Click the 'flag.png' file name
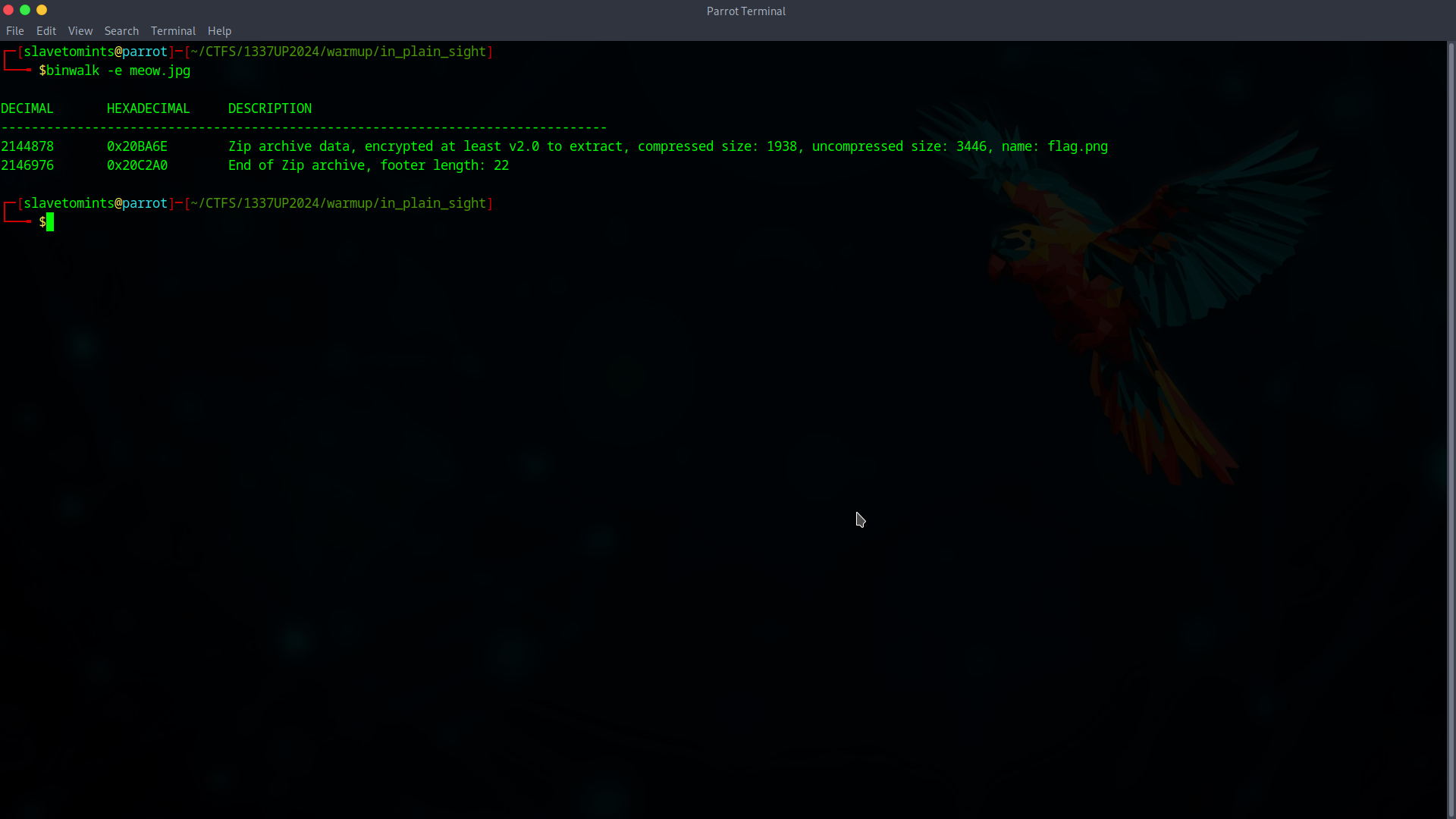This screenshot has width=1456, height=819. [1078, 146]
